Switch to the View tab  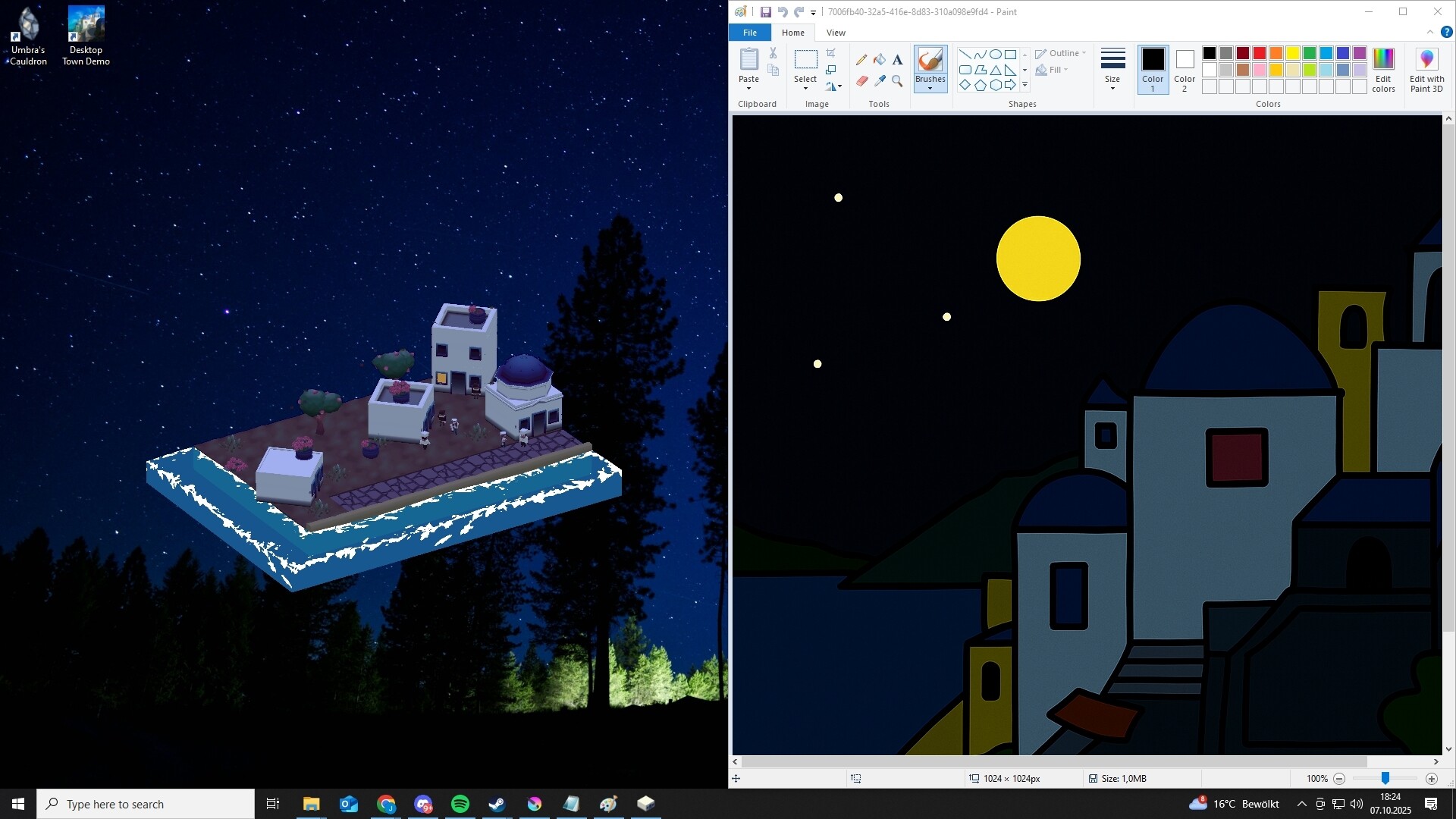pos(835,32)
